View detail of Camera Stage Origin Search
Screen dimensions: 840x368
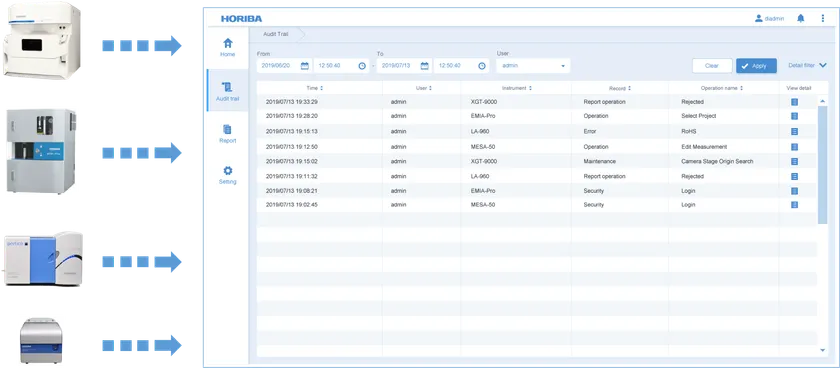point(794,161)
